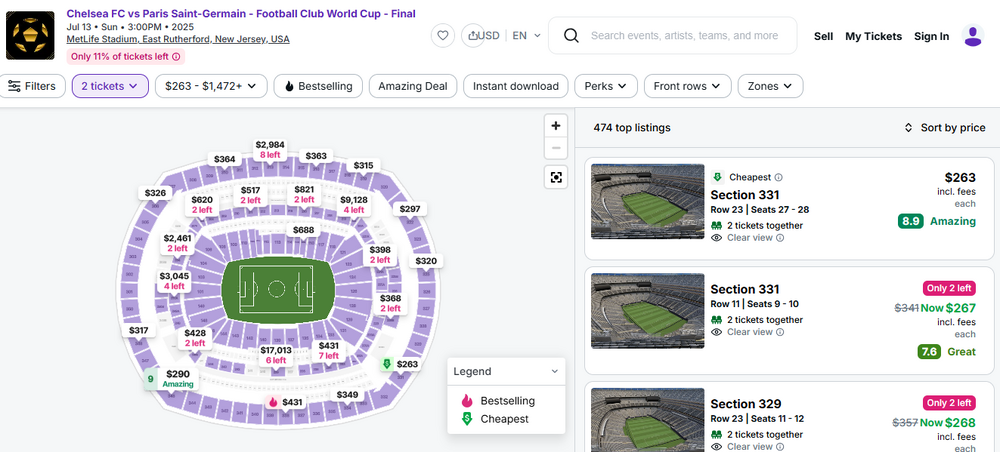The height and width of the screenshot is (452, 1000).
Task: Expand the price range dropdown
Action: (x=211, y=86)
